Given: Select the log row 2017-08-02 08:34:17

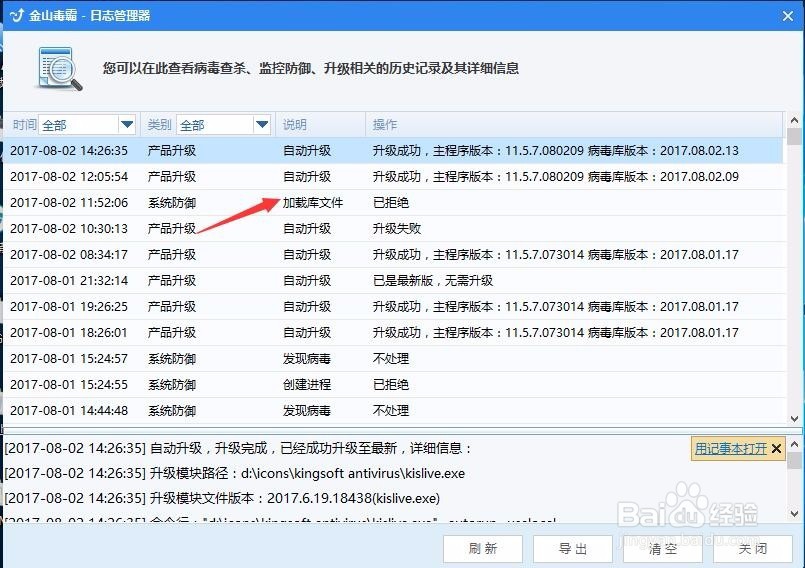Looking at the screenshot, I should [x=393, y=254].
